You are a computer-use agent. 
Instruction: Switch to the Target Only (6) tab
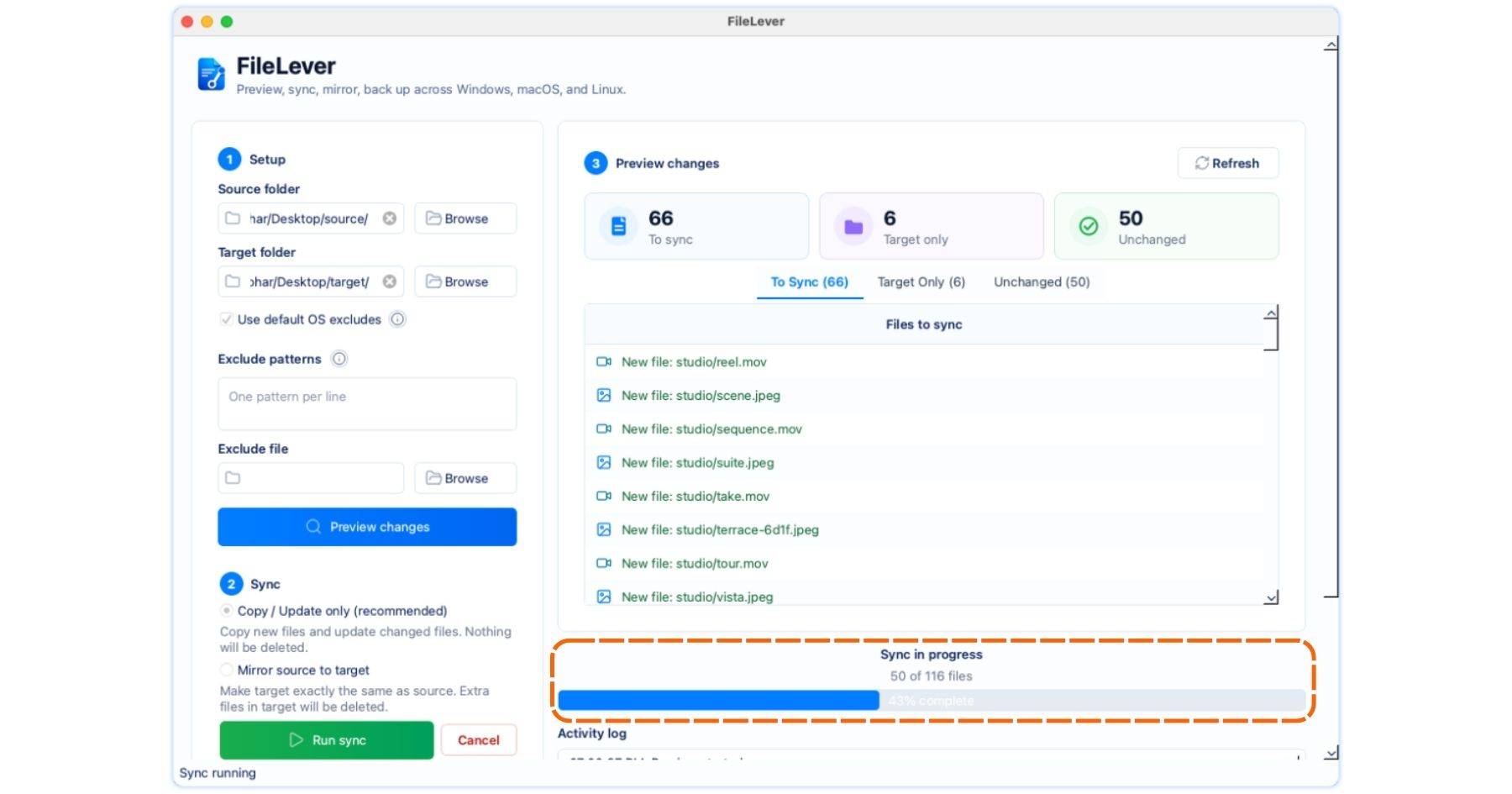point(921,282)
